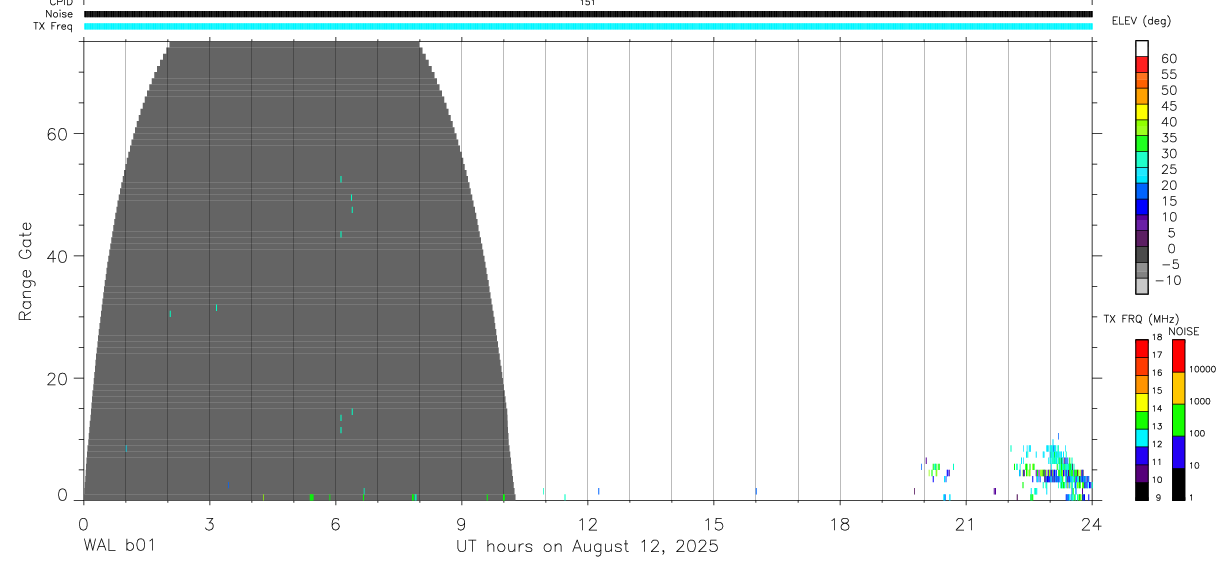Screen dimensions: 1228x567
Task: Click tick label '15' on UT hours axis
Action: click(x=714, y=523)
